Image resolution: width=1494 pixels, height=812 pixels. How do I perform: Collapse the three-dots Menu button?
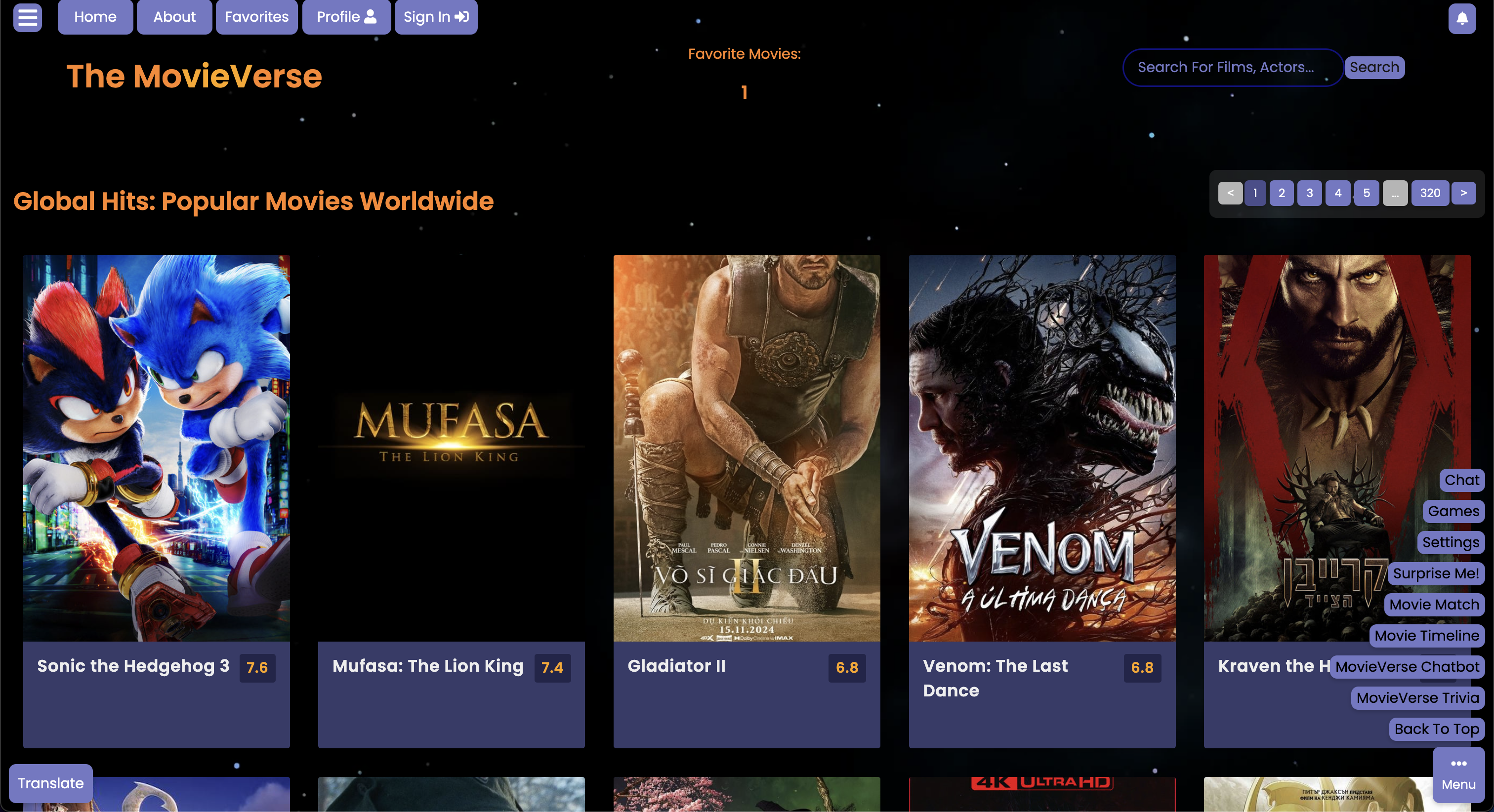click(1458, 775)
